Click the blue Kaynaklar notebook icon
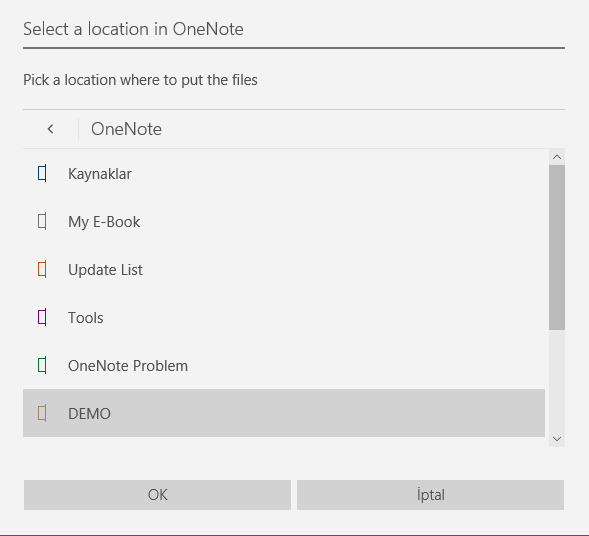This screenshot has height=536, width=589. tap(42, 174)
